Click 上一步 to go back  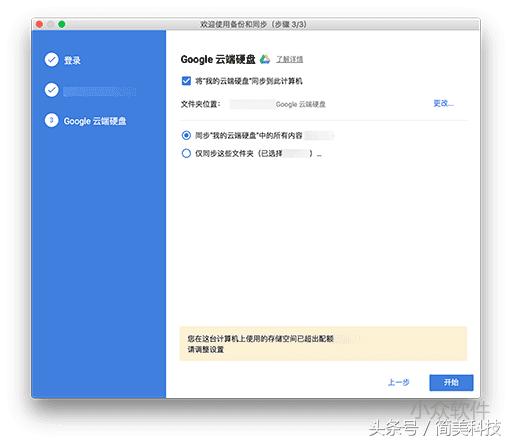tap(399, 382)
